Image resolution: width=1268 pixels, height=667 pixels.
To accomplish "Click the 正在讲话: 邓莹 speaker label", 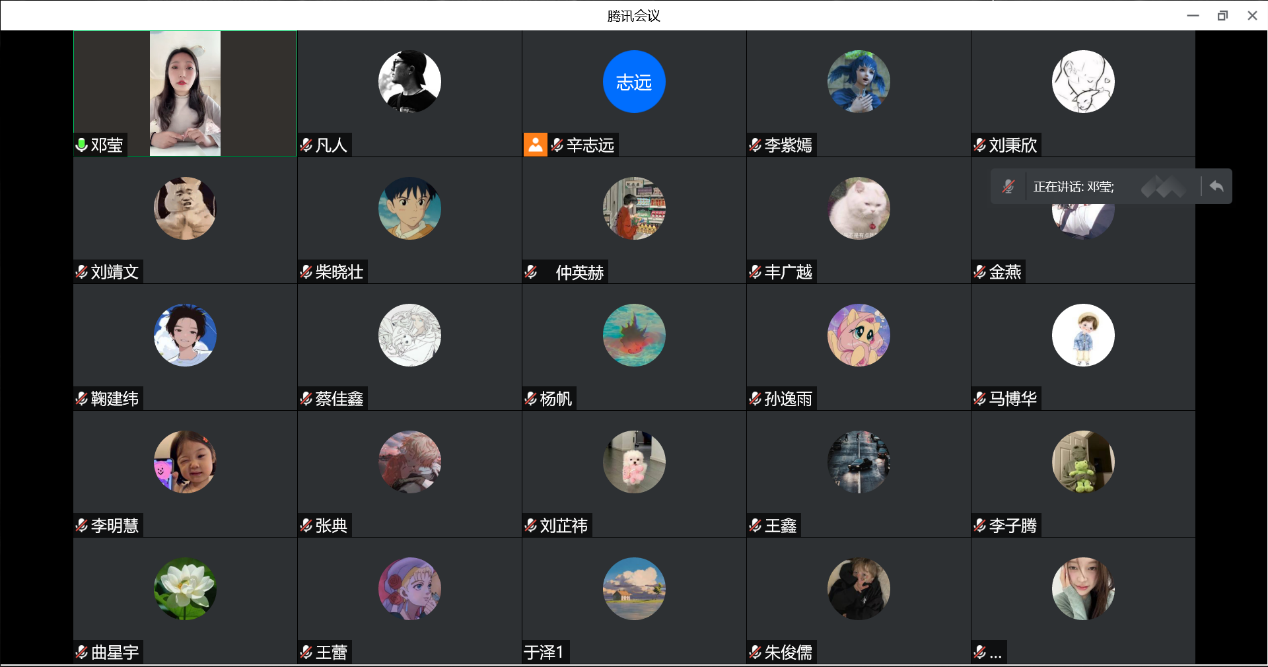I will [1073, 187].
